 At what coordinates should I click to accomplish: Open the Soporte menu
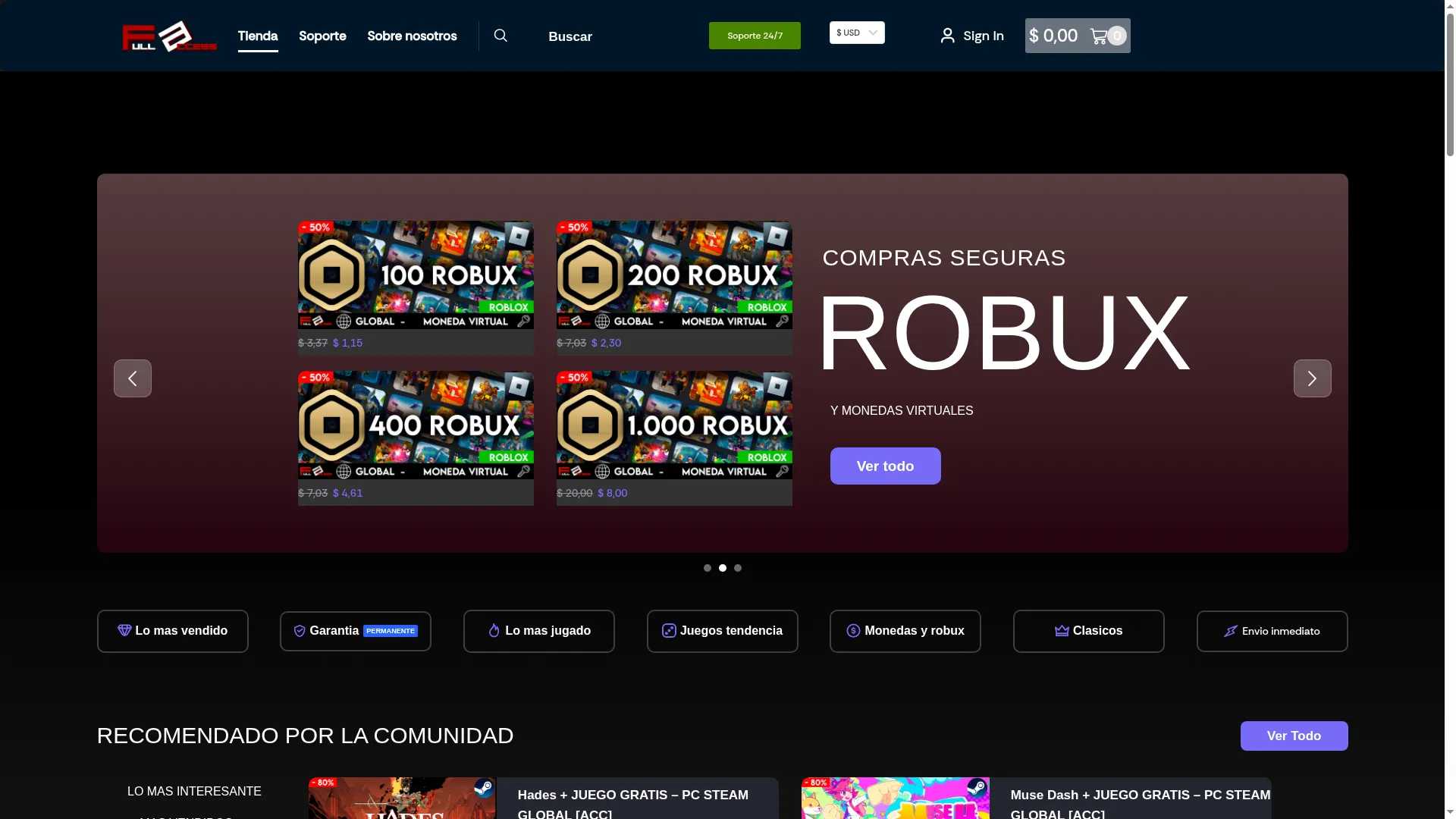click(322, 36)
